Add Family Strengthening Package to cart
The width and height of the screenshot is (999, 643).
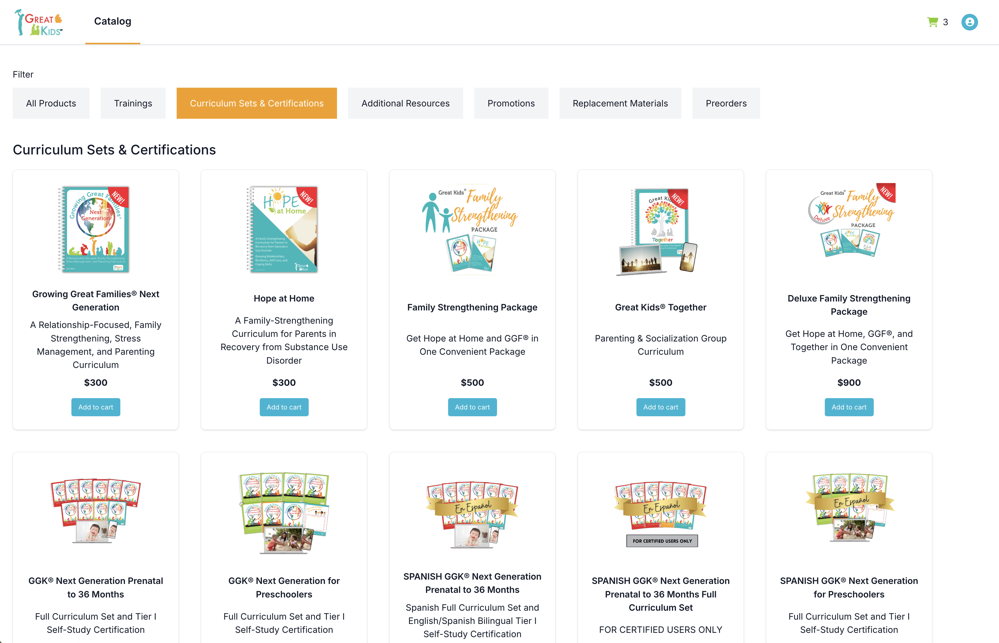(x=472, y=407)
